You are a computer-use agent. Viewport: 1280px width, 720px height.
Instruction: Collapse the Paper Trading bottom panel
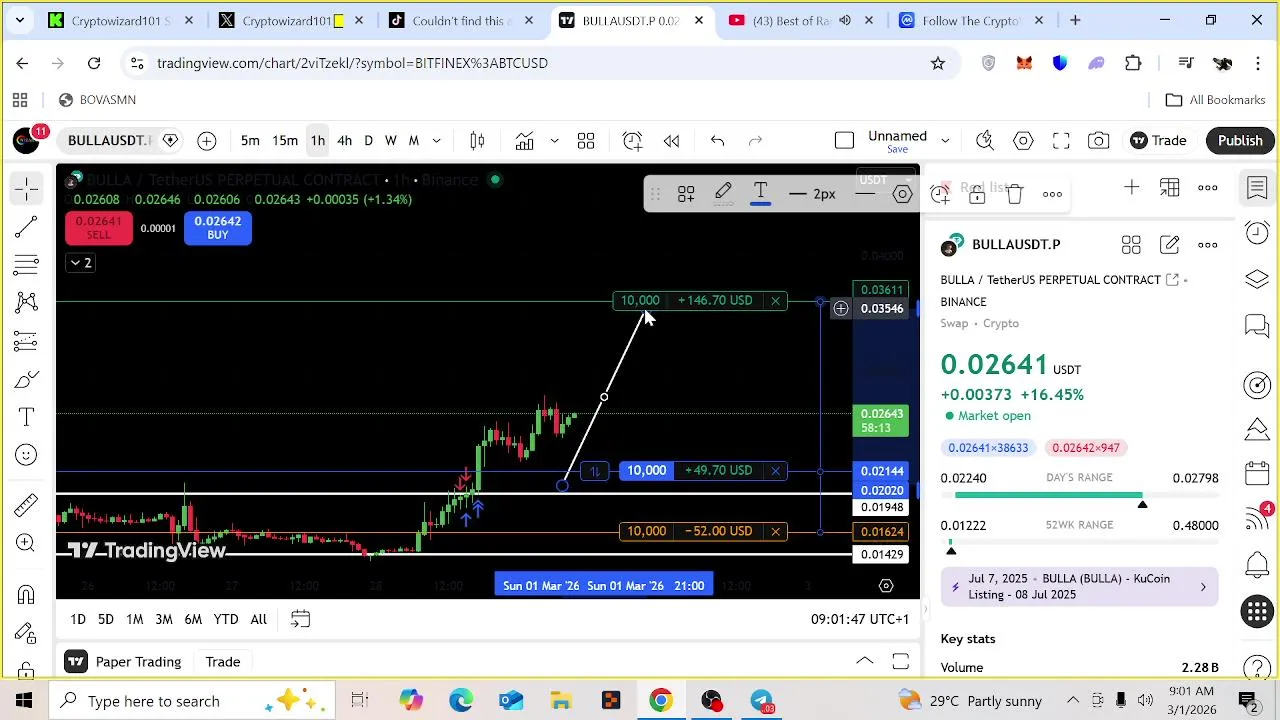pyautogui.click(x=865, y=661)
